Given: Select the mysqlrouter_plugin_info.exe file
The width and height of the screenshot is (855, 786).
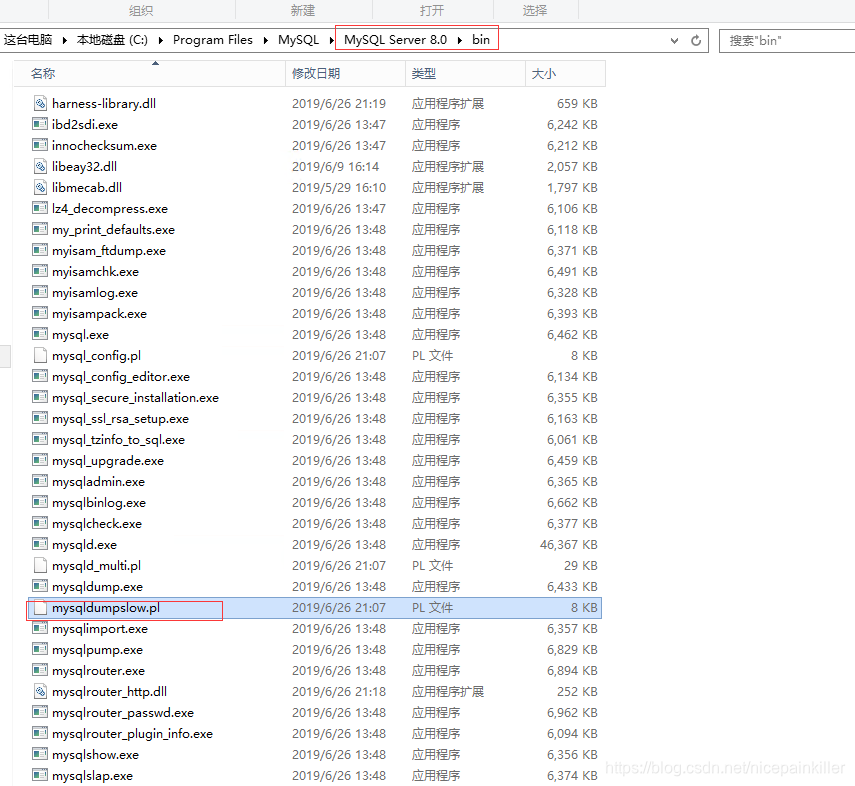Looking at the screenshot, I should click(x=315, y=734).
